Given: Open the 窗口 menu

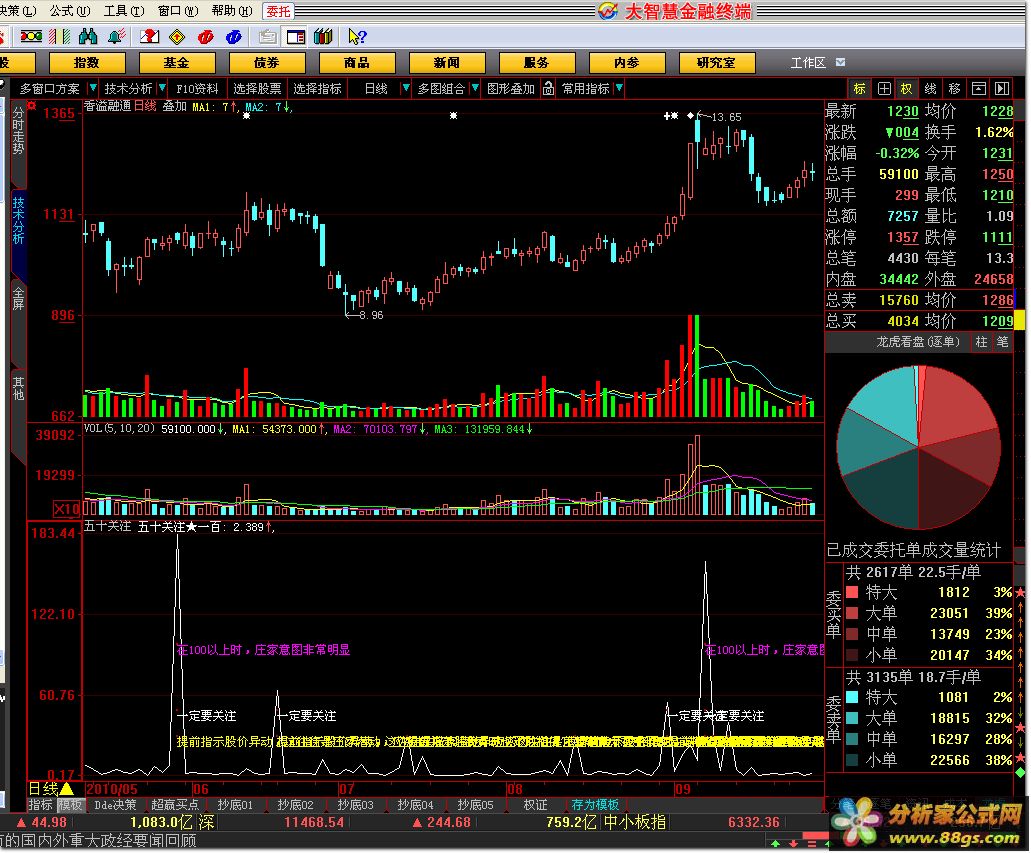Looking at the screenshot, I should coord(178,11).
